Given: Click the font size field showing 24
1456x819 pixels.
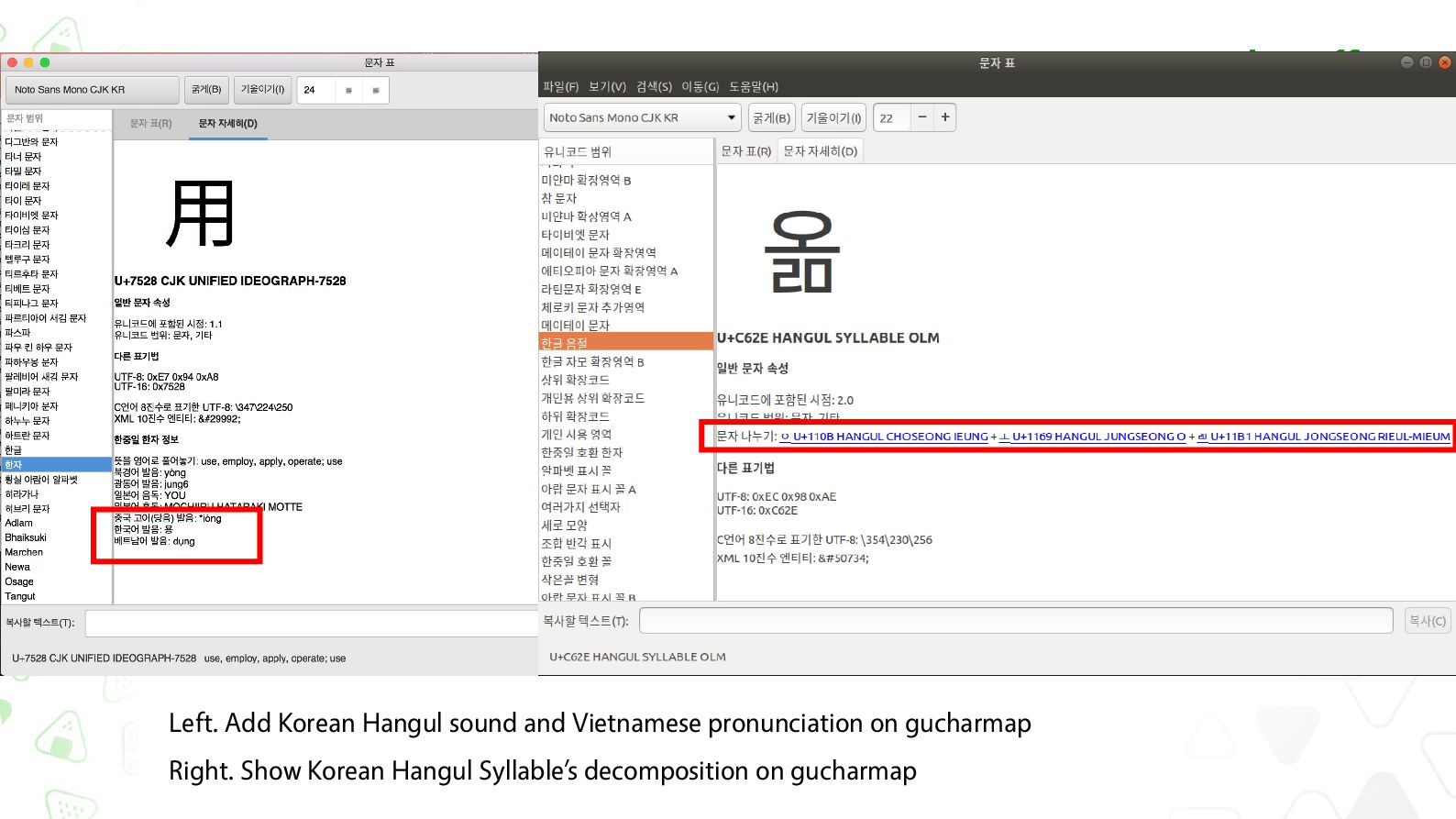Looking at the screenshot, I should (x=316, y=90).
